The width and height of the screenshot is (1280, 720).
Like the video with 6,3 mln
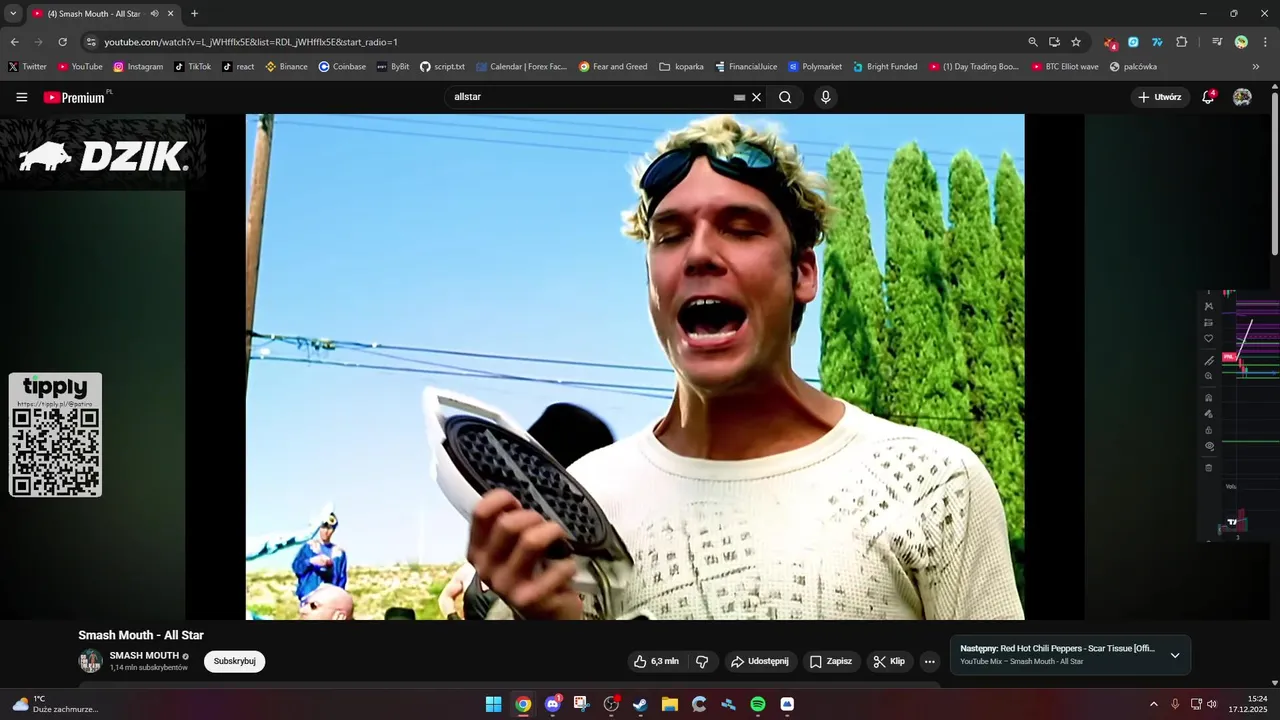(656, 661)
